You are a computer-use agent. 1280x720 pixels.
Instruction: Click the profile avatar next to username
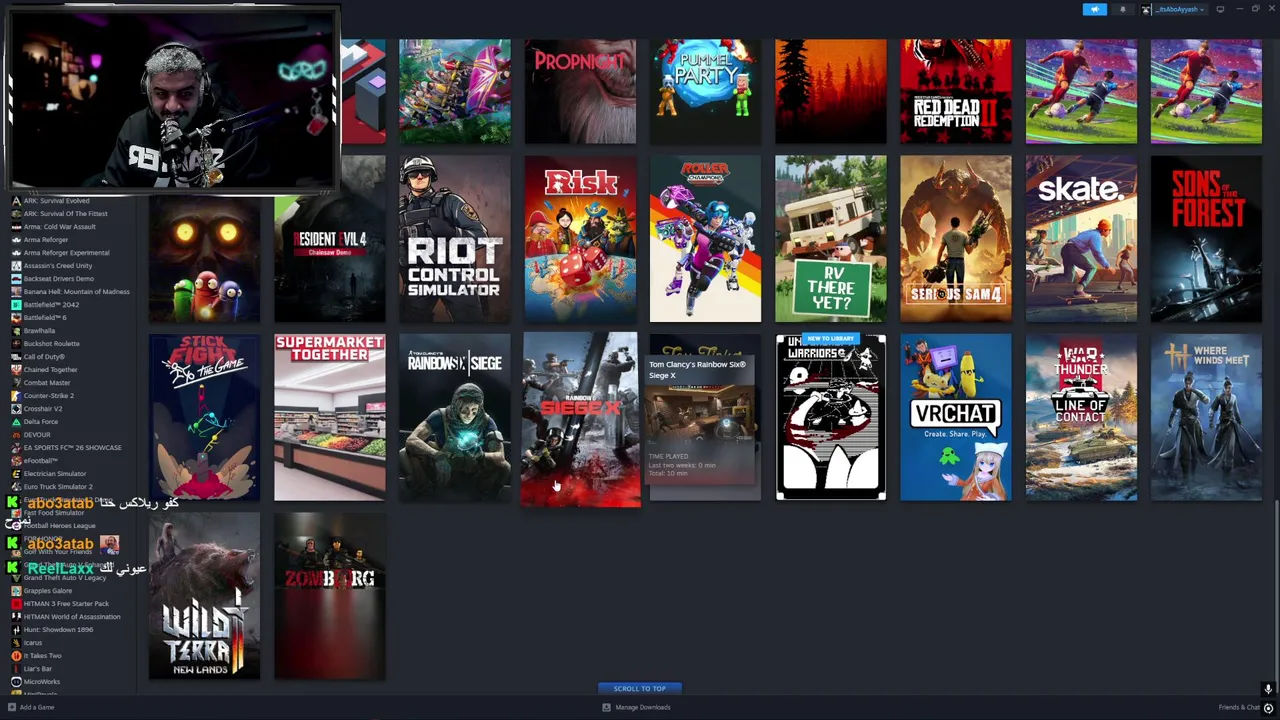click(1146, 9)
